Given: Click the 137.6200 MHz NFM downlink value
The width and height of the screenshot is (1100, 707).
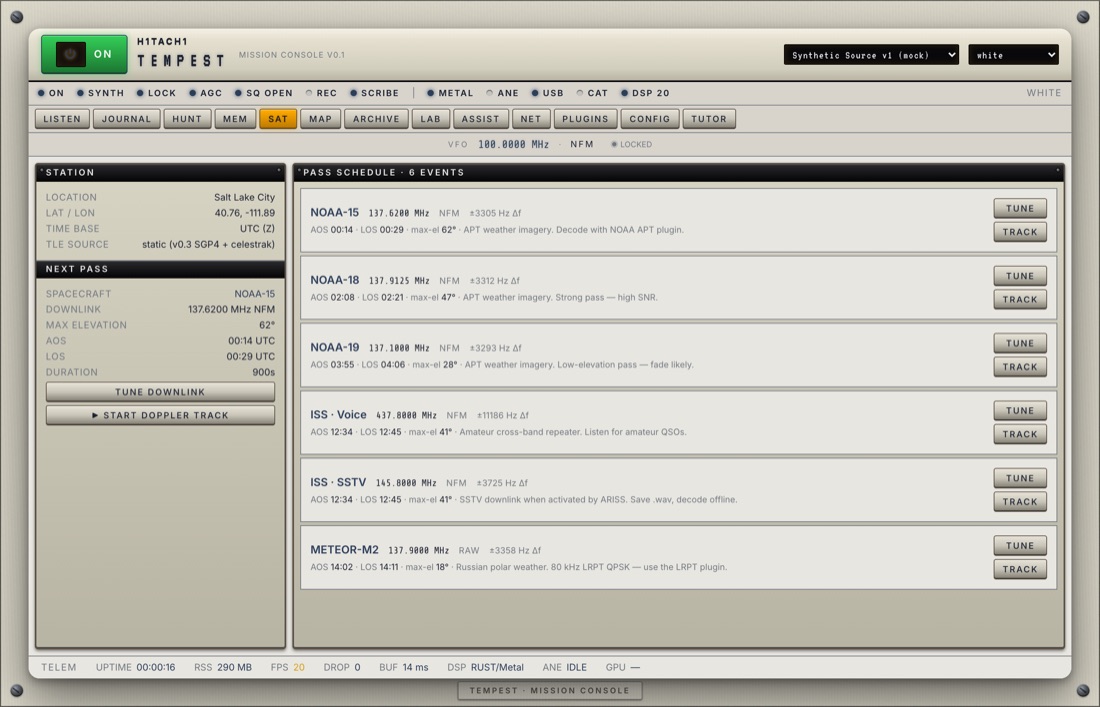Looking at the screenshot, I should (232, 309).
